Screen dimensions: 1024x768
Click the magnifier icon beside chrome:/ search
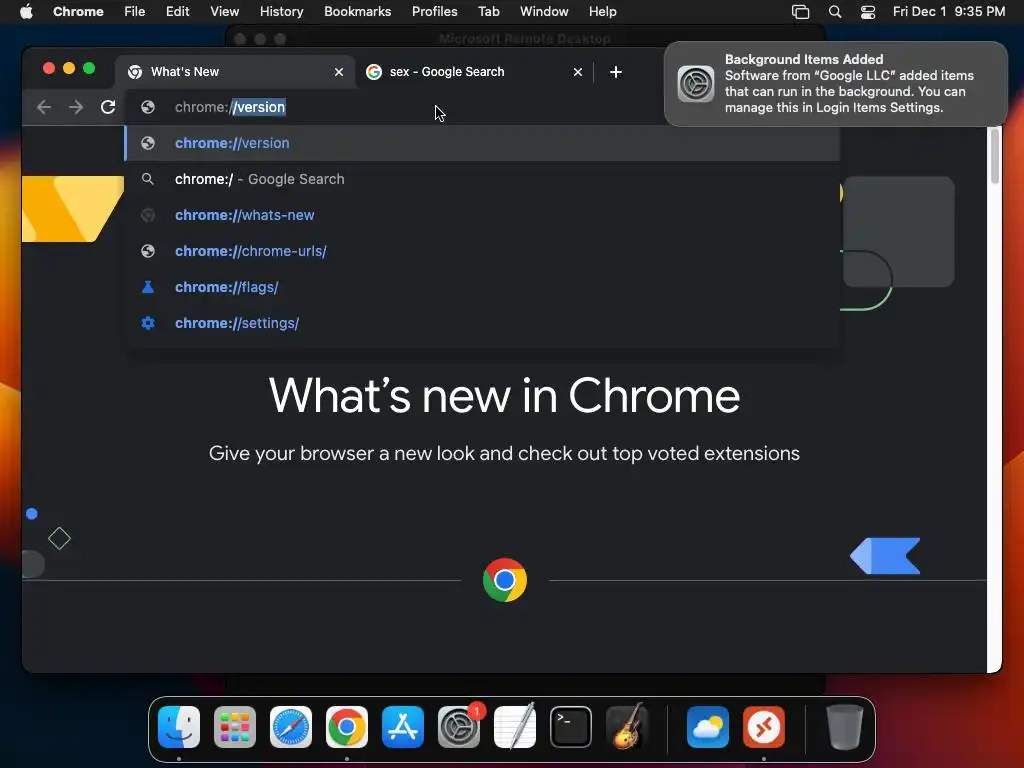(148, 179)
